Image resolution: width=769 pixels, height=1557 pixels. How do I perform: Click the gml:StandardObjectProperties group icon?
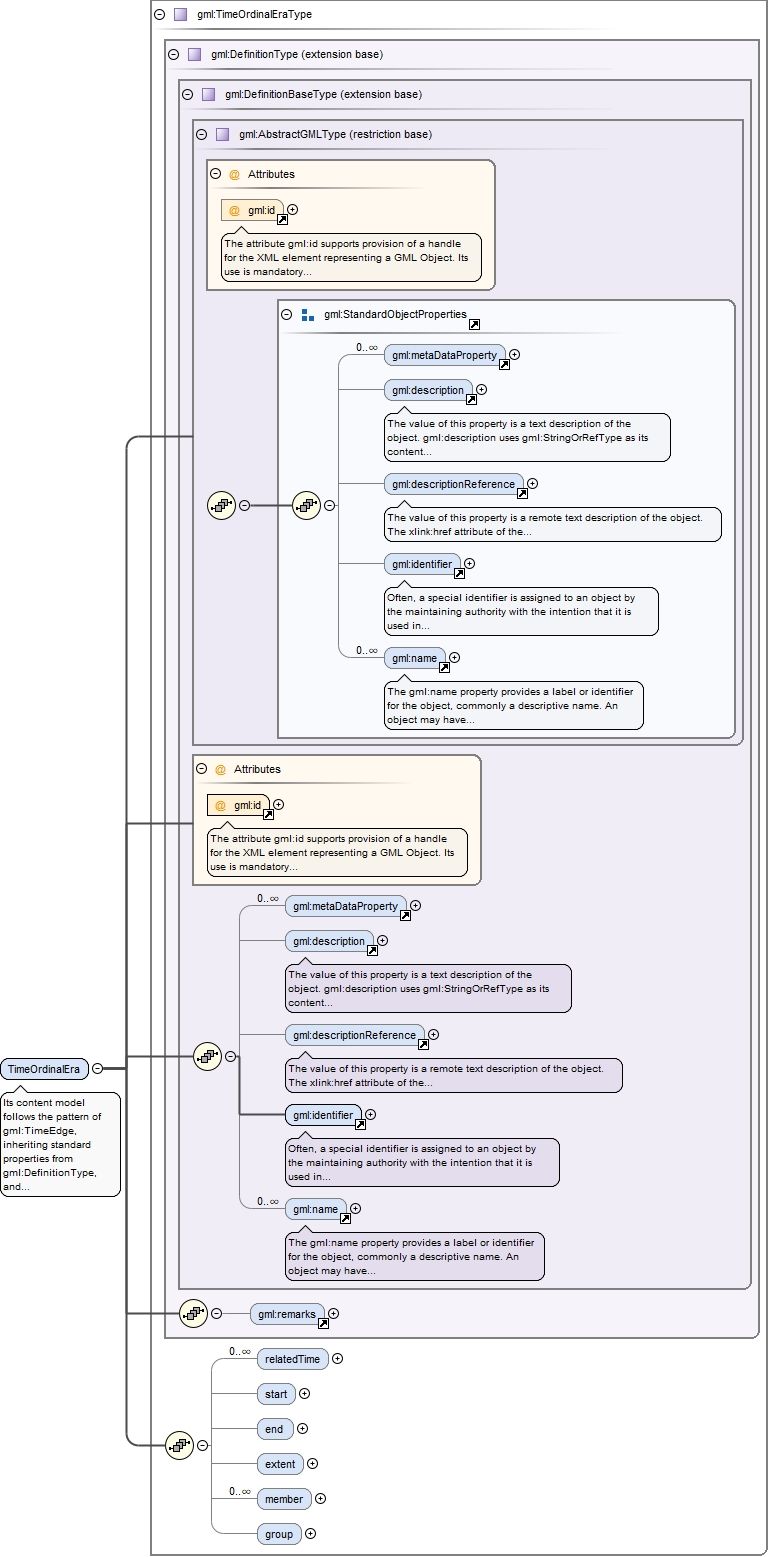tap(308, 314)
